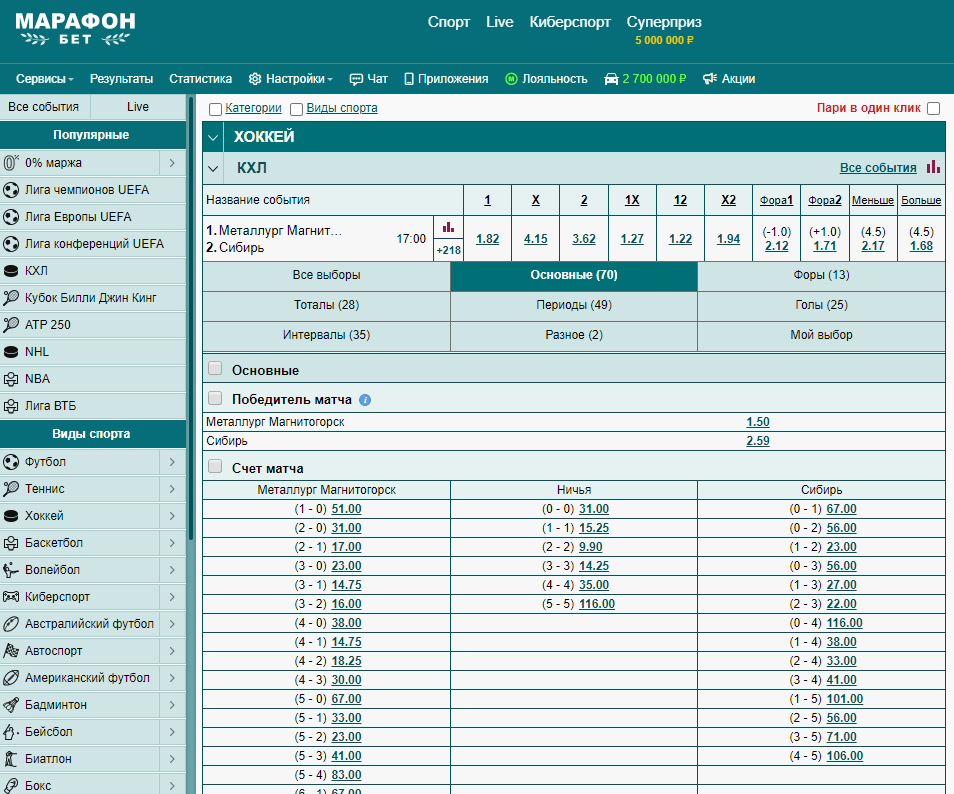Screen dimensions: 954x794
Task: Expand the Хоккей sport arrow in sidebar
Action: [x=172, y=516]
